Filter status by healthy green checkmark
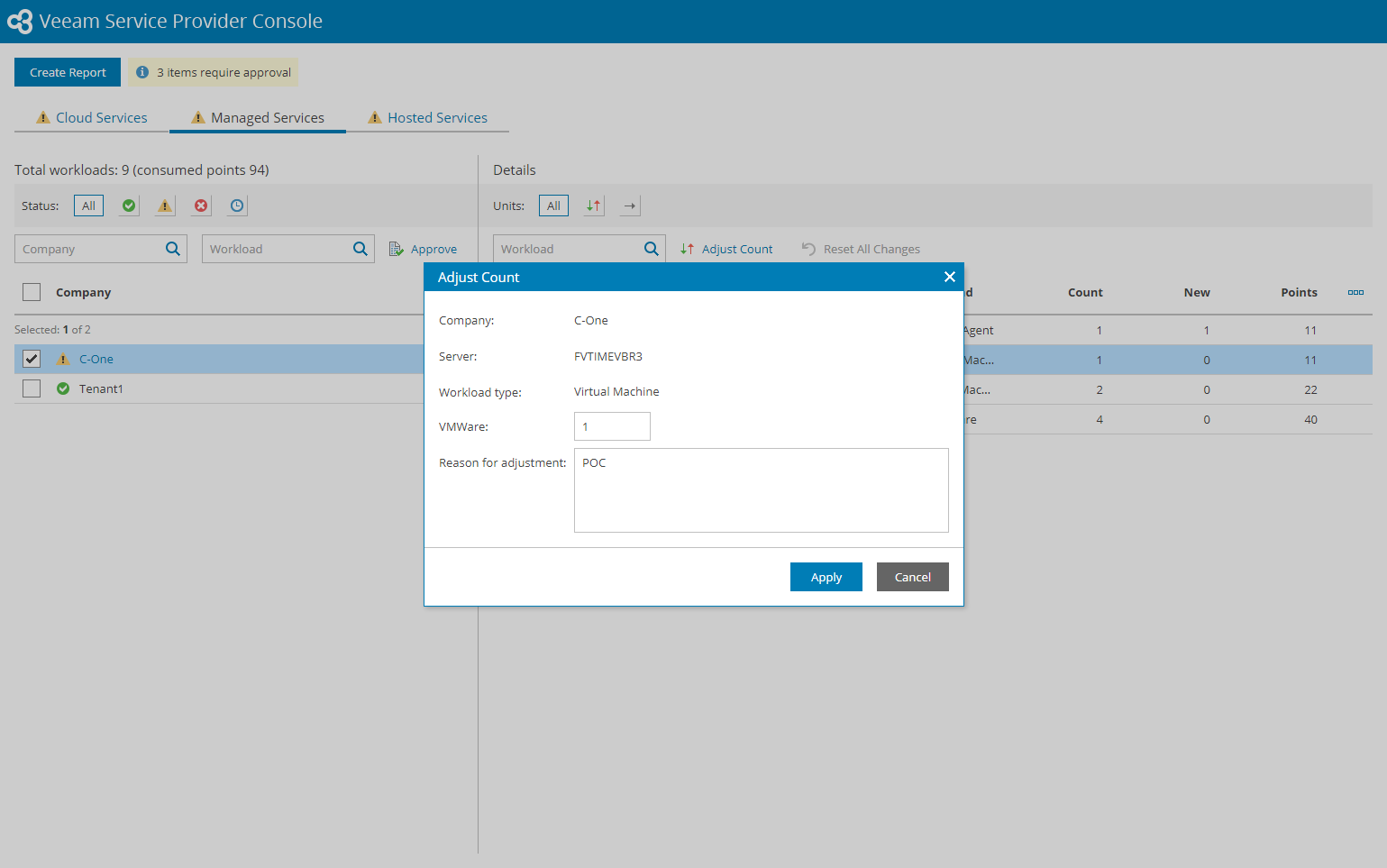The image size is (1387, 868). pos(129,206)
